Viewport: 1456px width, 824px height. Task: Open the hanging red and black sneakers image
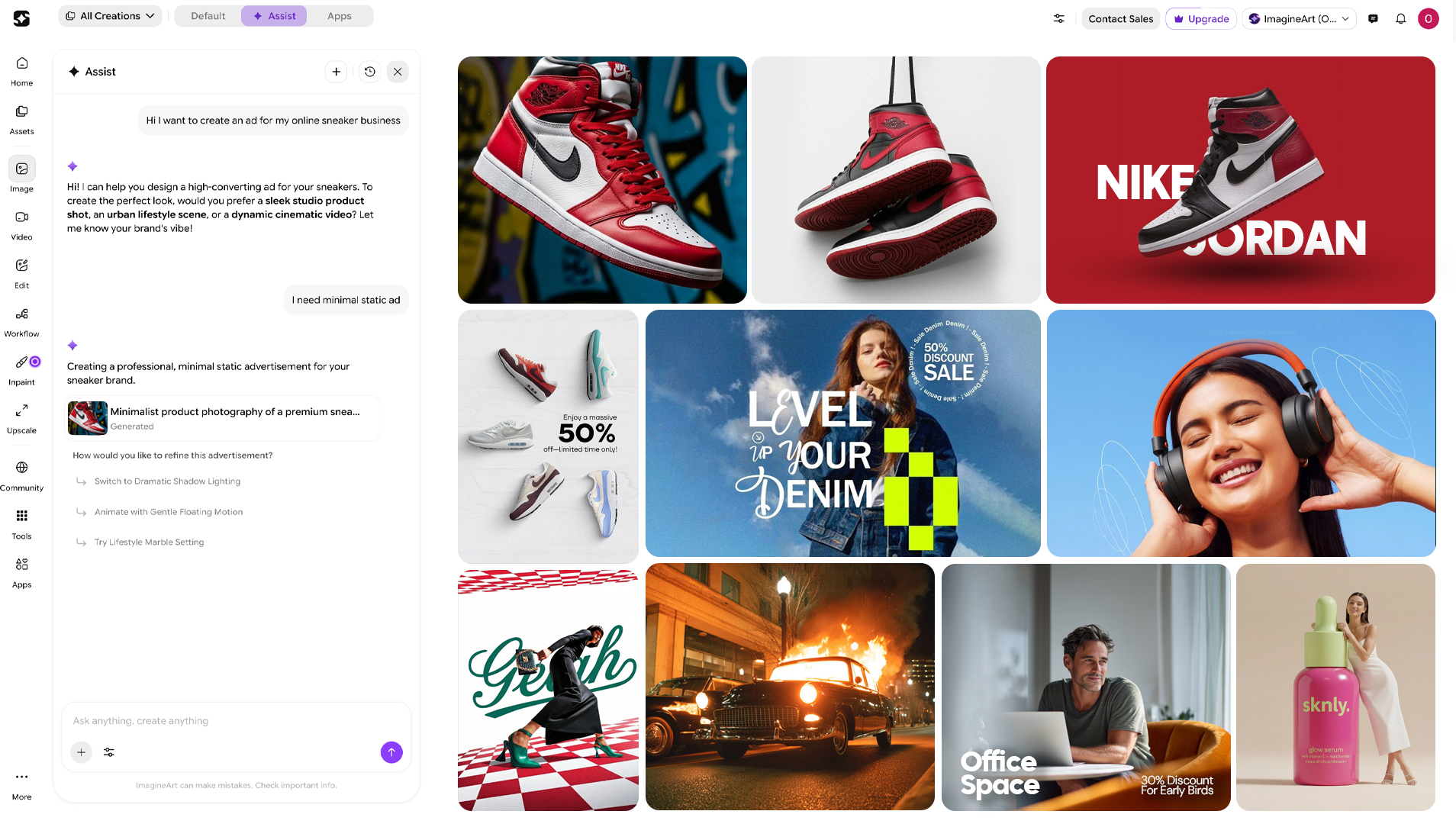point(896,180)
